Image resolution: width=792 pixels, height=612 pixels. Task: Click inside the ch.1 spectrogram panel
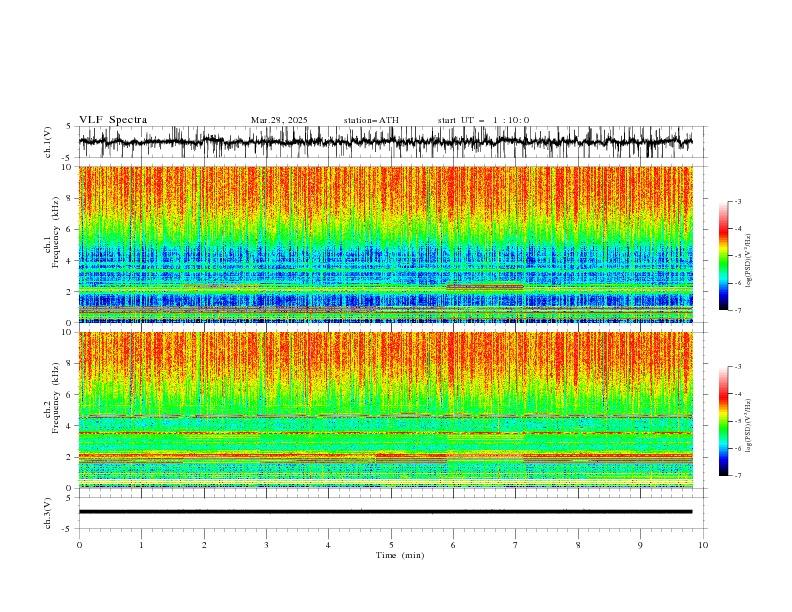click(x=386, y=244)
